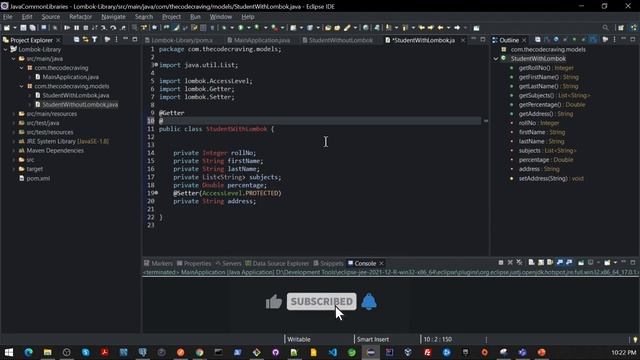
Task: Click the Writable status bar entry
Action: point(299,339)
